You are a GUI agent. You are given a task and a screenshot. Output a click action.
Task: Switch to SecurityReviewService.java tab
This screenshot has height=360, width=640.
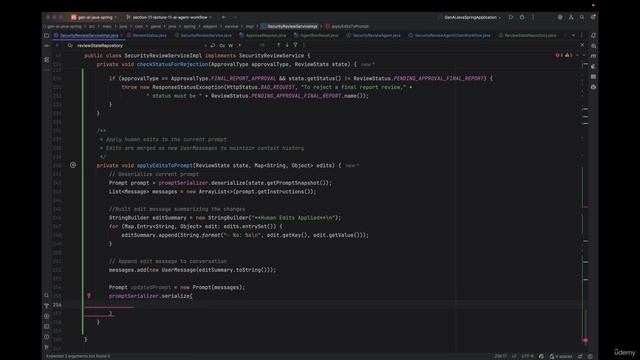pyautogui.click(x=203, y=36)
